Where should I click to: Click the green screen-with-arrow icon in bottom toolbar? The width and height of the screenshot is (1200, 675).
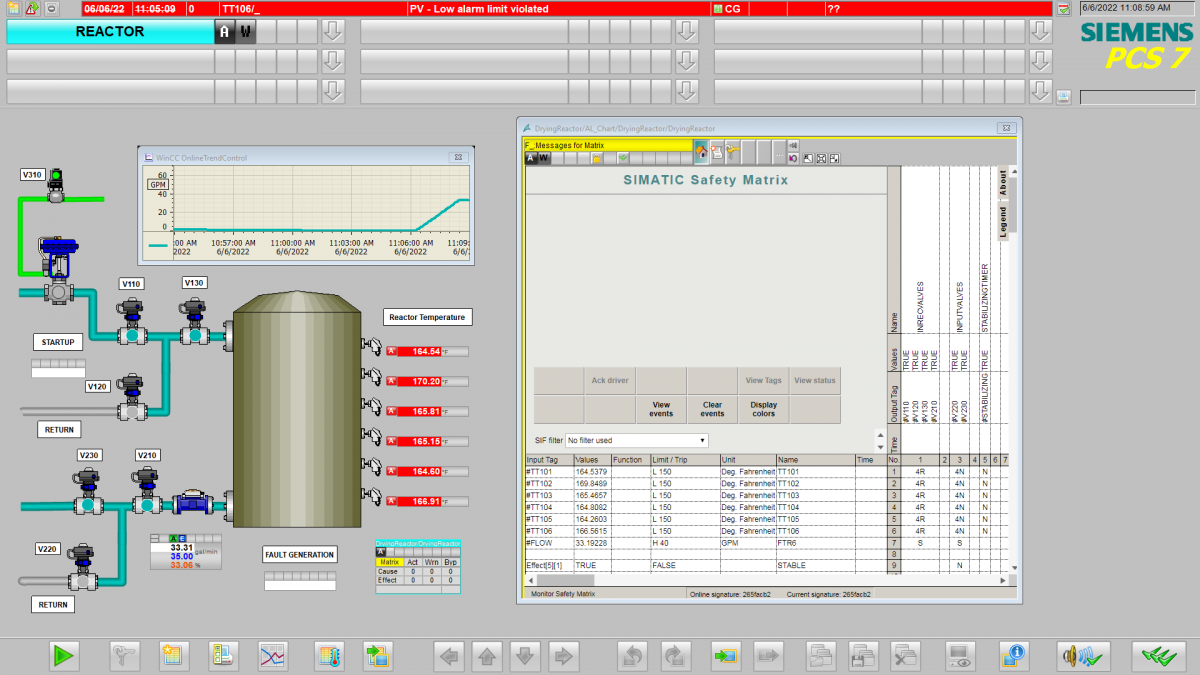point(724,656)
